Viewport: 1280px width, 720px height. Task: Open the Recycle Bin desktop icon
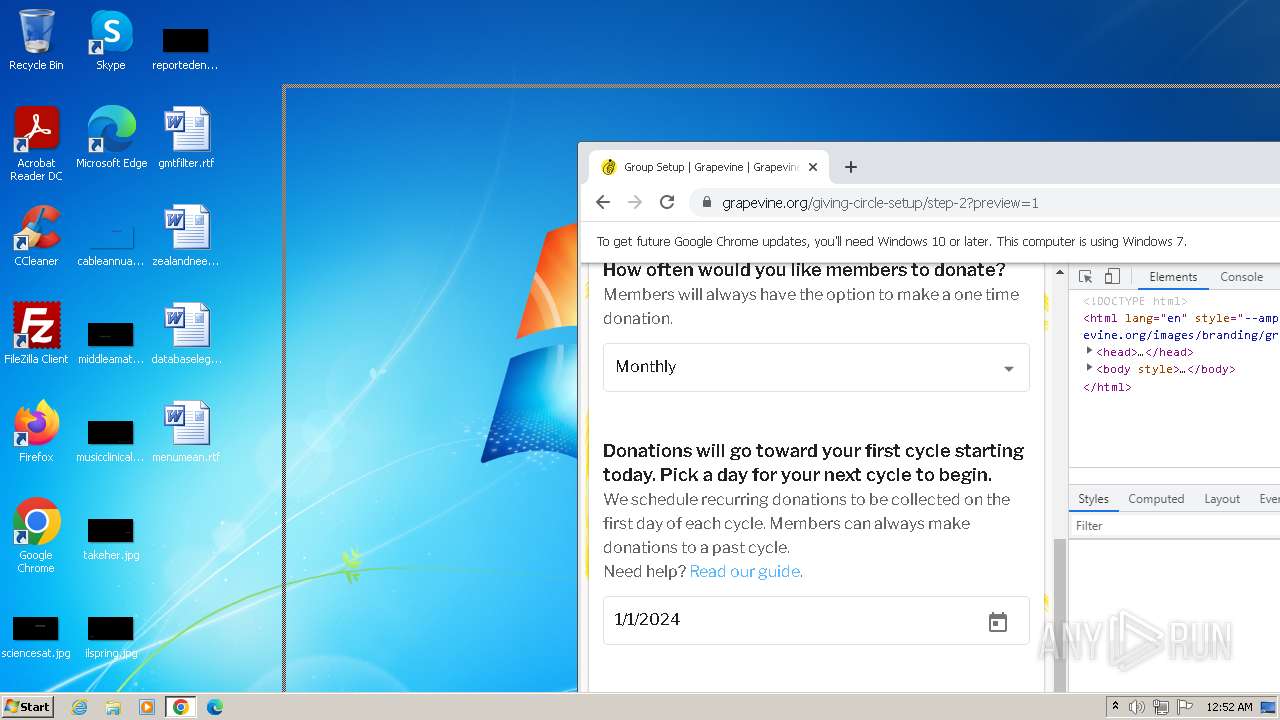tap(36, 40)
